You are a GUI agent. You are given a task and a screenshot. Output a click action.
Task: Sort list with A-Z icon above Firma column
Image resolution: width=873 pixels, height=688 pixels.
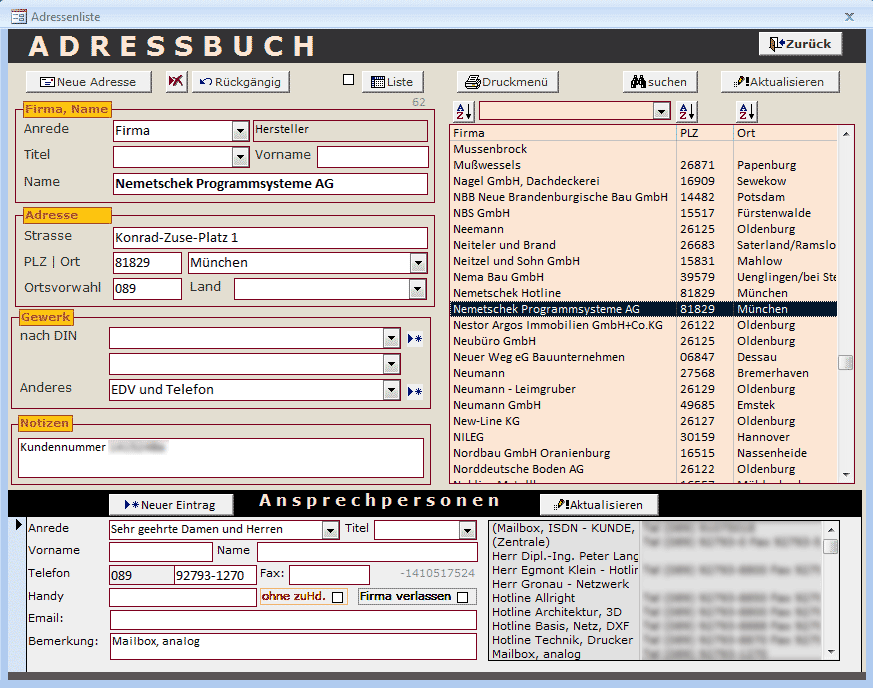pyautogui.click(x=464, y=111)
